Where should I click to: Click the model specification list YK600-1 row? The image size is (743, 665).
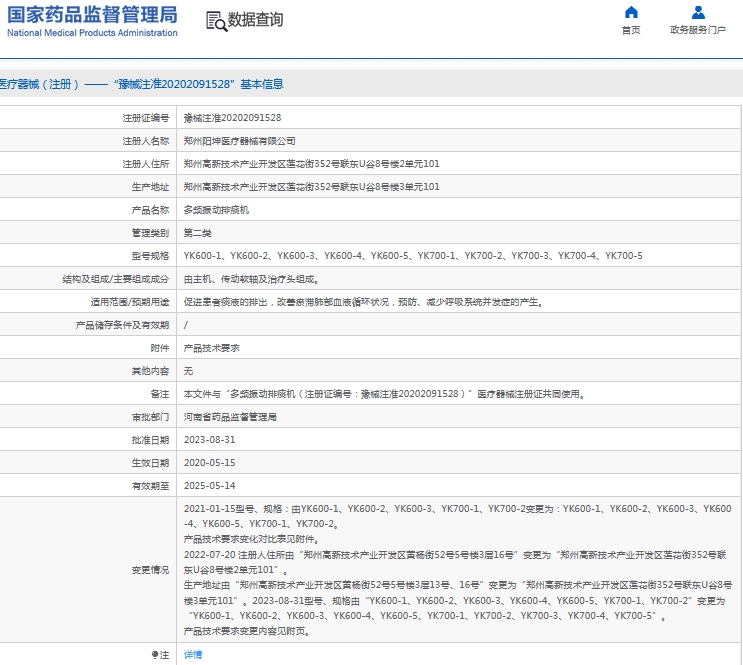[x=413, y=256]
